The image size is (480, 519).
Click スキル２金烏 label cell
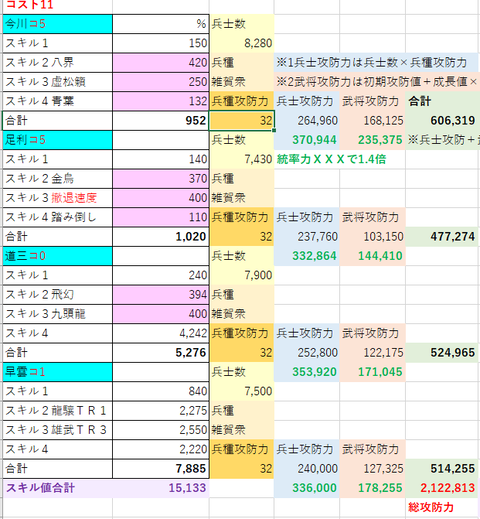[x=57, y=179]
